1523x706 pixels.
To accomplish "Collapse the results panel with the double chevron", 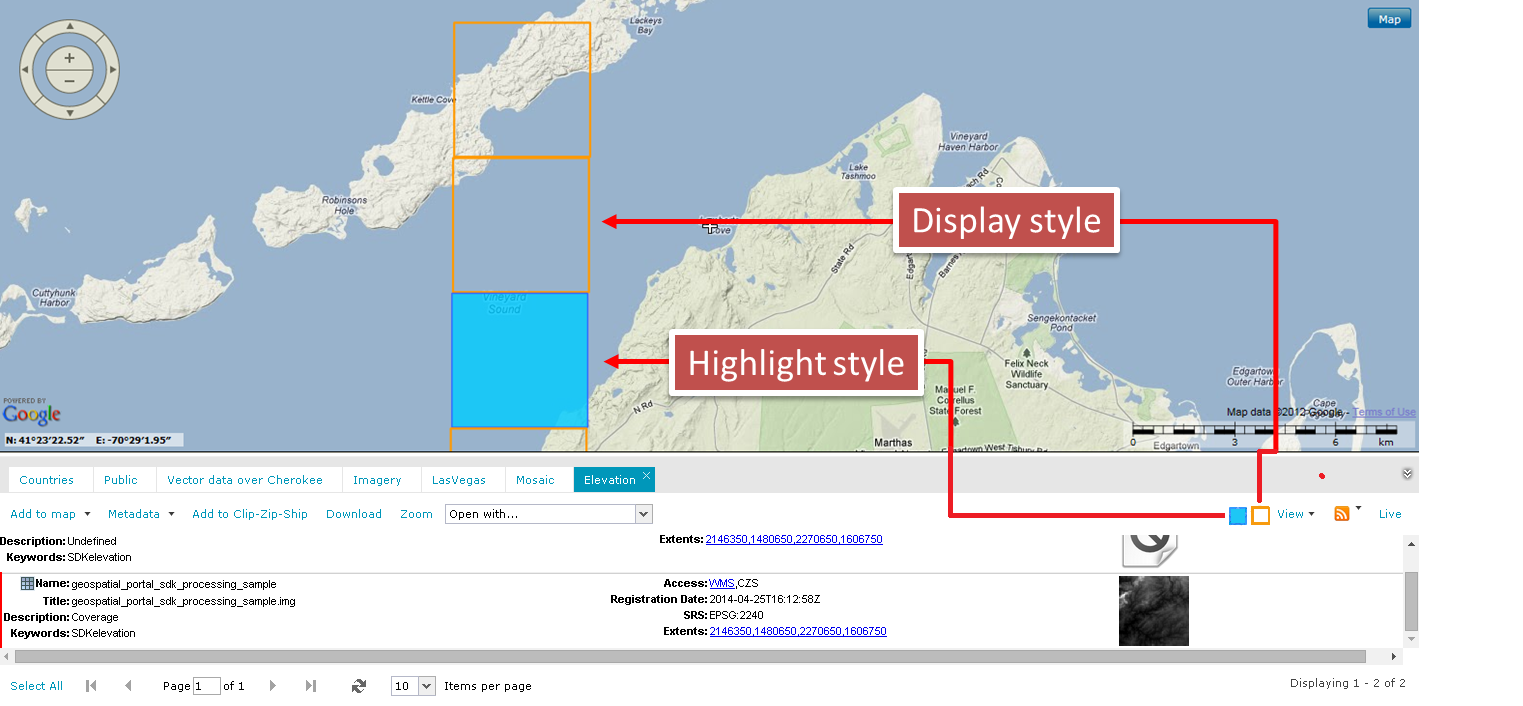I will point(1407,474).
